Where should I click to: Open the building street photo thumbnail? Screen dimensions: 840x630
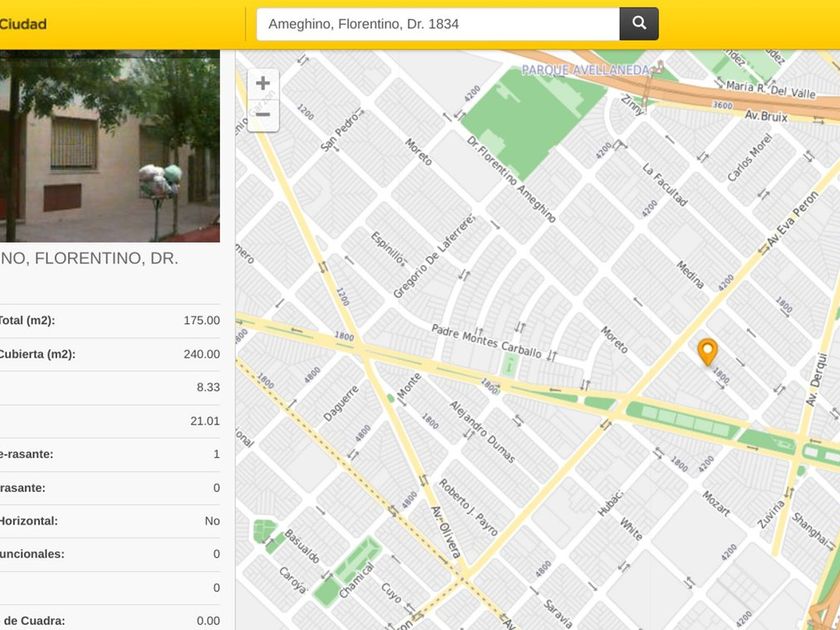[x=109, y=146]
